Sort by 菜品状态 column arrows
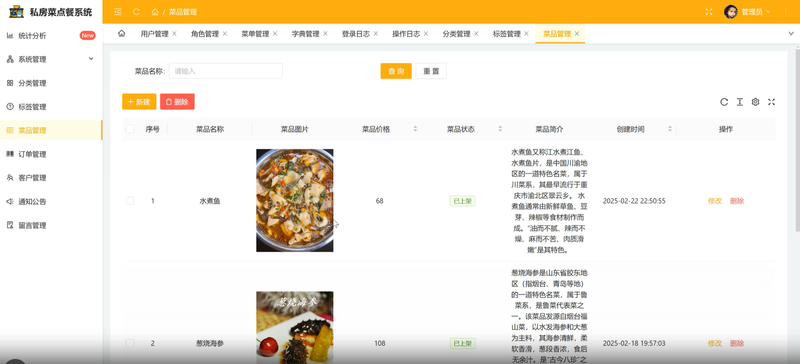This screenshot has width=800, height=364. click(x=500, y=129)
